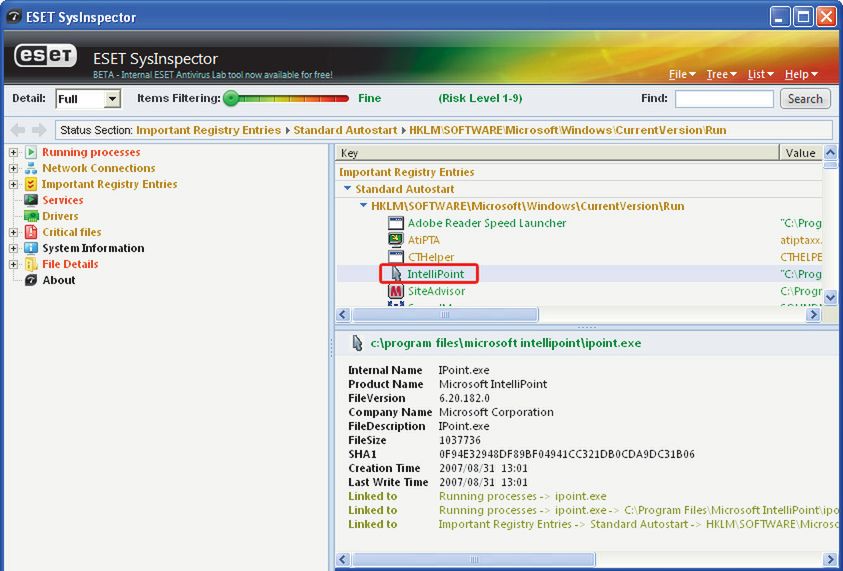The width and height of the screenshot is (843, 571).
Task: Select the SiteAdvisor autostart entry
Action: click(436, 291)
